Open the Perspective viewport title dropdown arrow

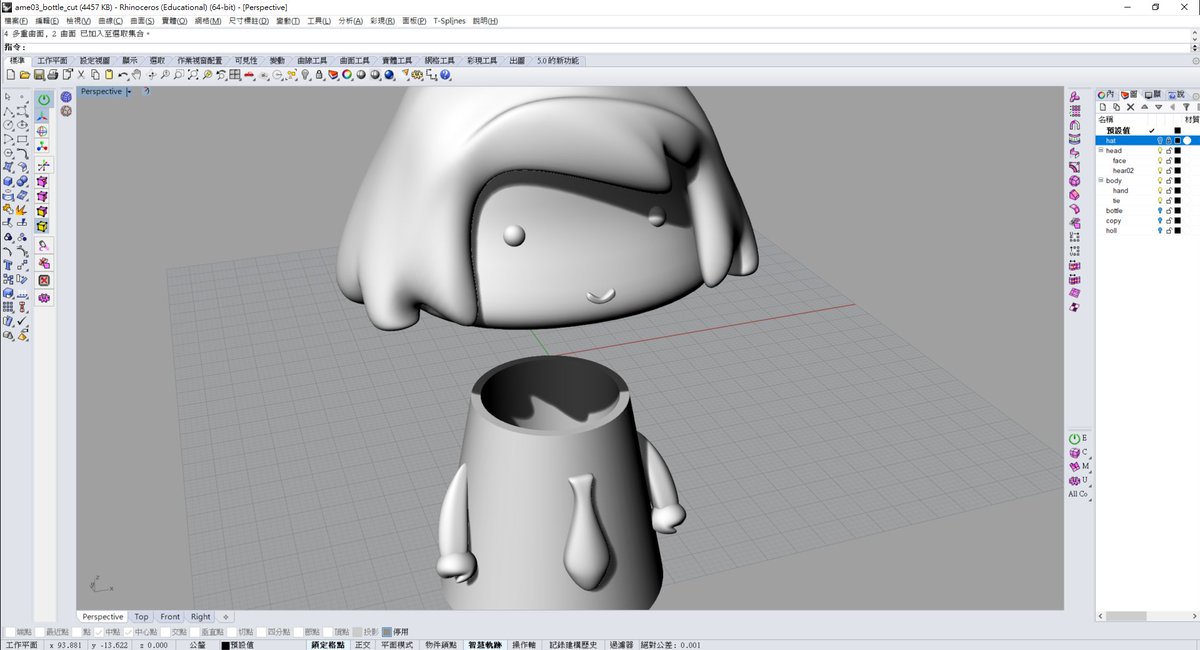click(x=129, y=91)
